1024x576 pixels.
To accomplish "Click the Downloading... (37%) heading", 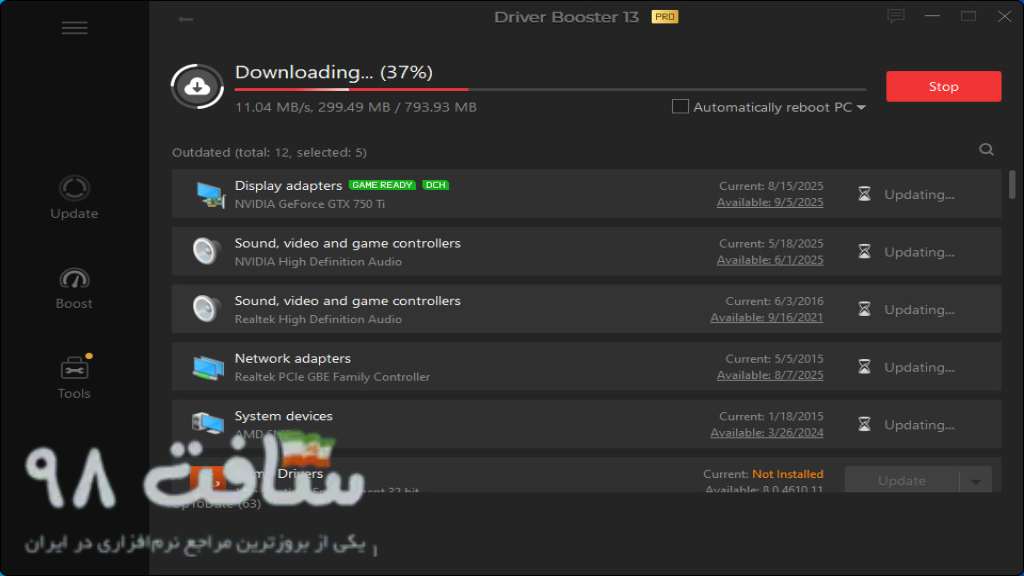I will click(x=334, y=72).
